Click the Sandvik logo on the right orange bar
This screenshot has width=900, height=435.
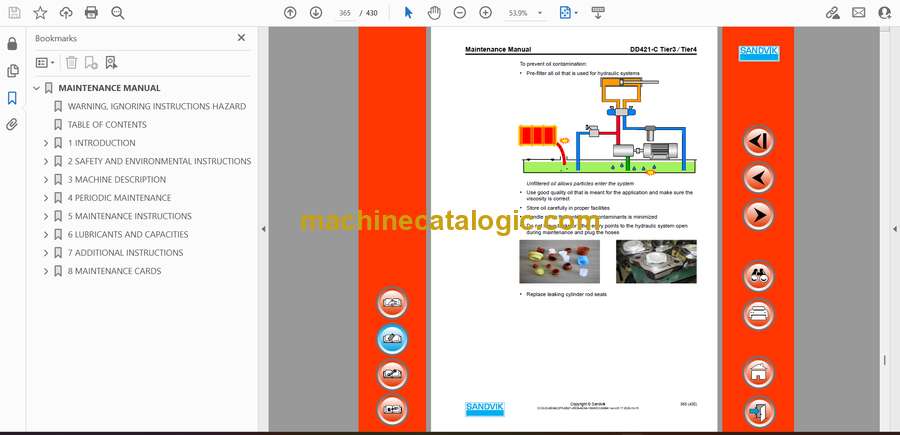click(x=758, y=53)
